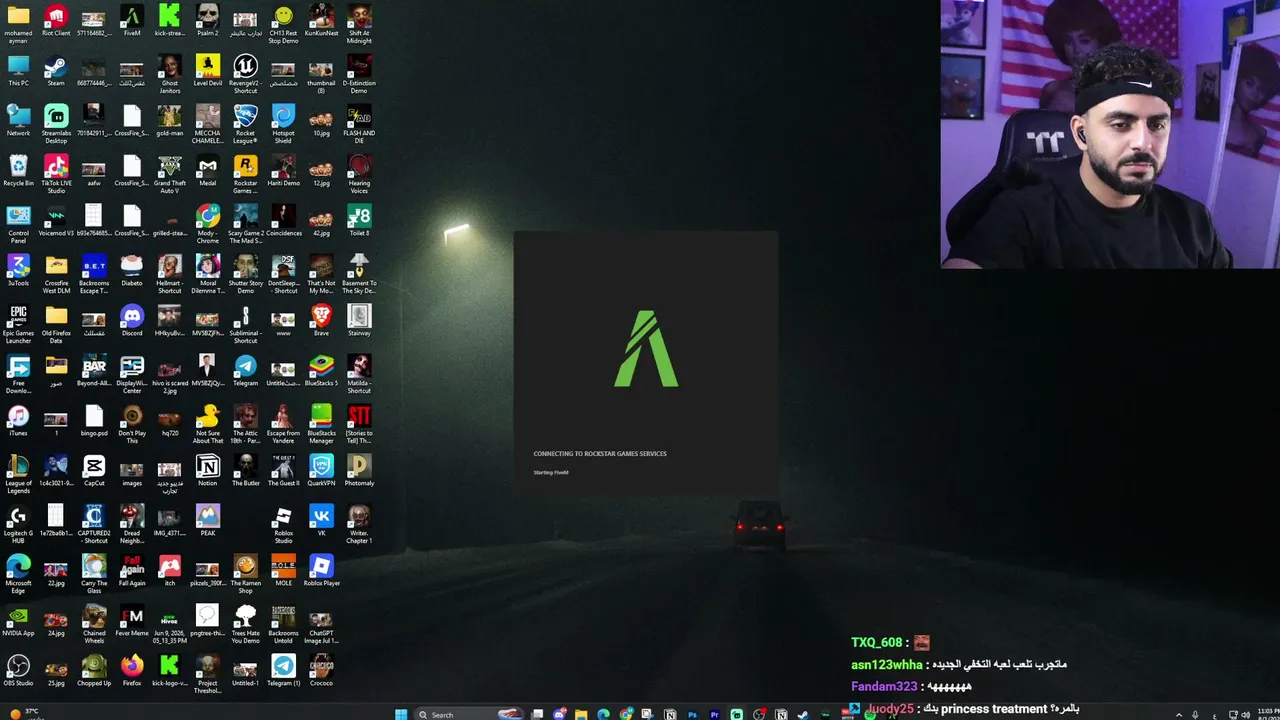Show hidden system tray icons

point(1178,714)
